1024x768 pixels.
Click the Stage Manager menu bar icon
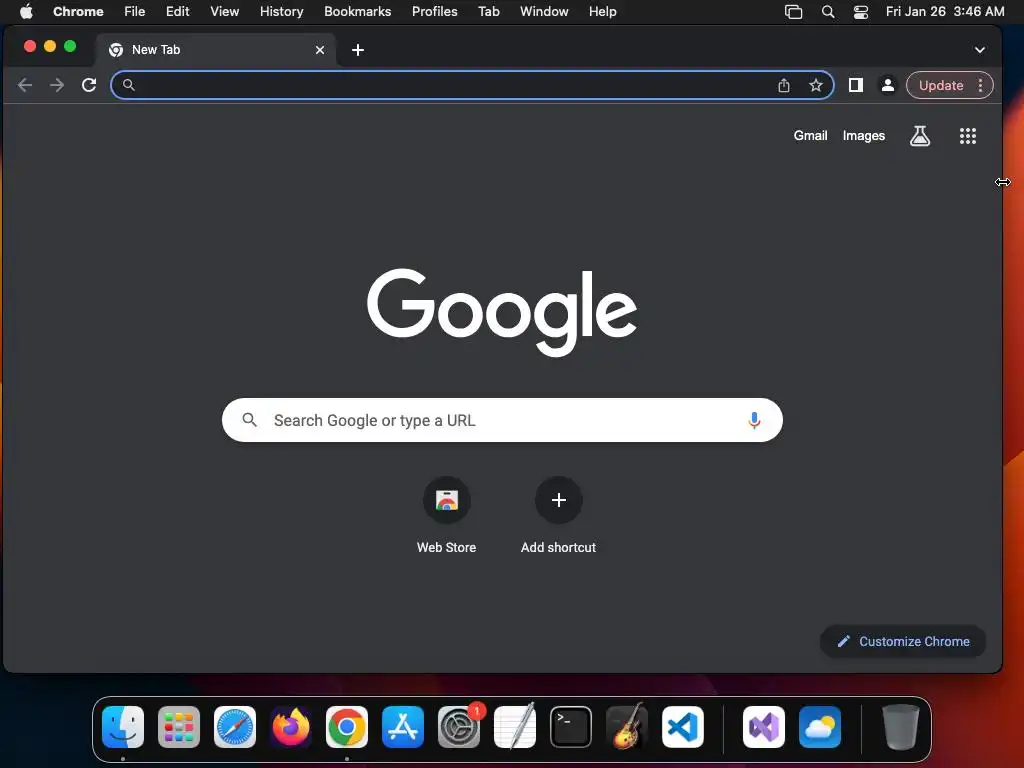(x=793, y=11)
